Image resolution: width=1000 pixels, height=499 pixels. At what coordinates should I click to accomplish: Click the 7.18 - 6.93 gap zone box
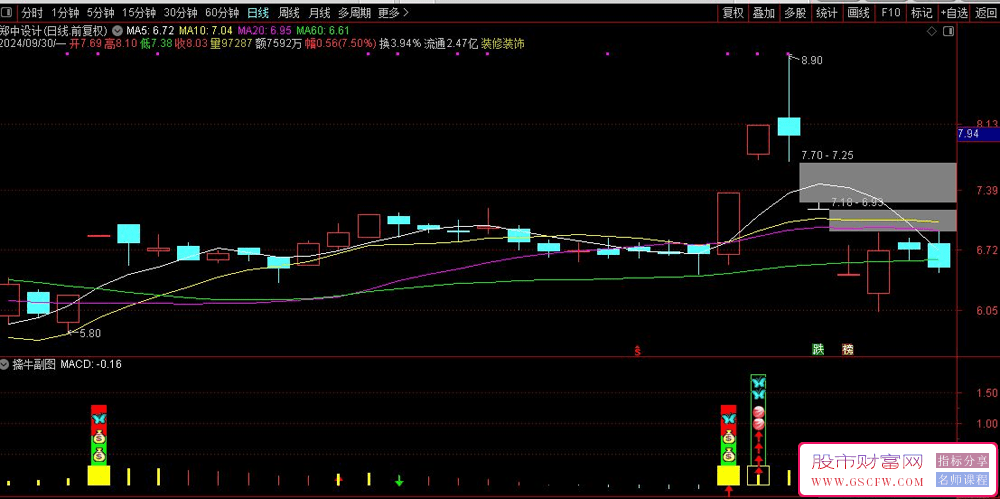pos(893,220)
